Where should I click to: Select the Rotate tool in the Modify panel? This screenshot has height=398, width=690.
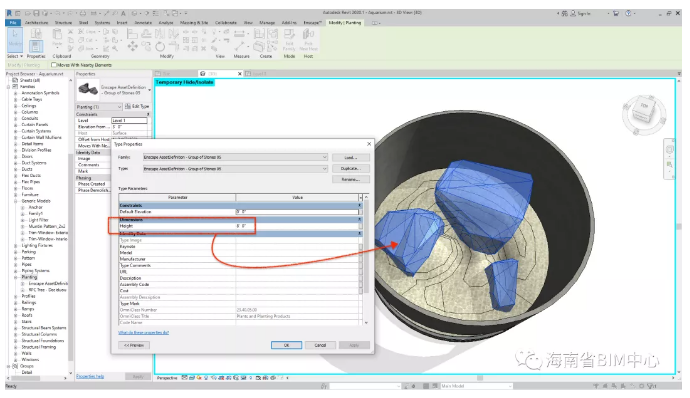(160, 46)
